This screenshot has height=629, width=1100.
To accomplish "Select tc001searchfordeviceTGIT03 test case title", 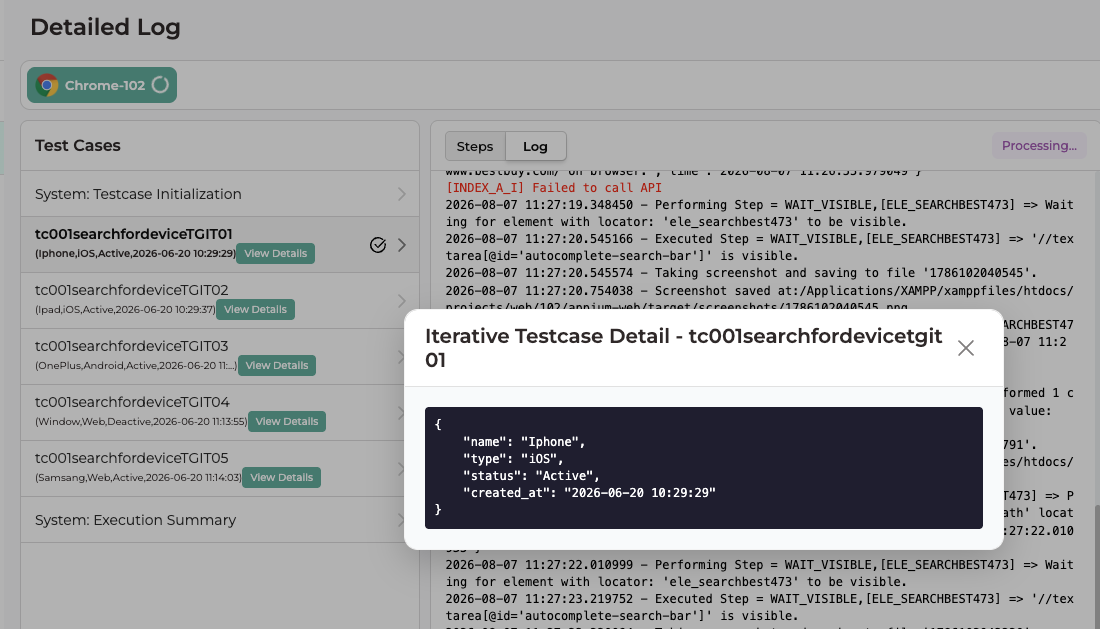I will point(131,346).
